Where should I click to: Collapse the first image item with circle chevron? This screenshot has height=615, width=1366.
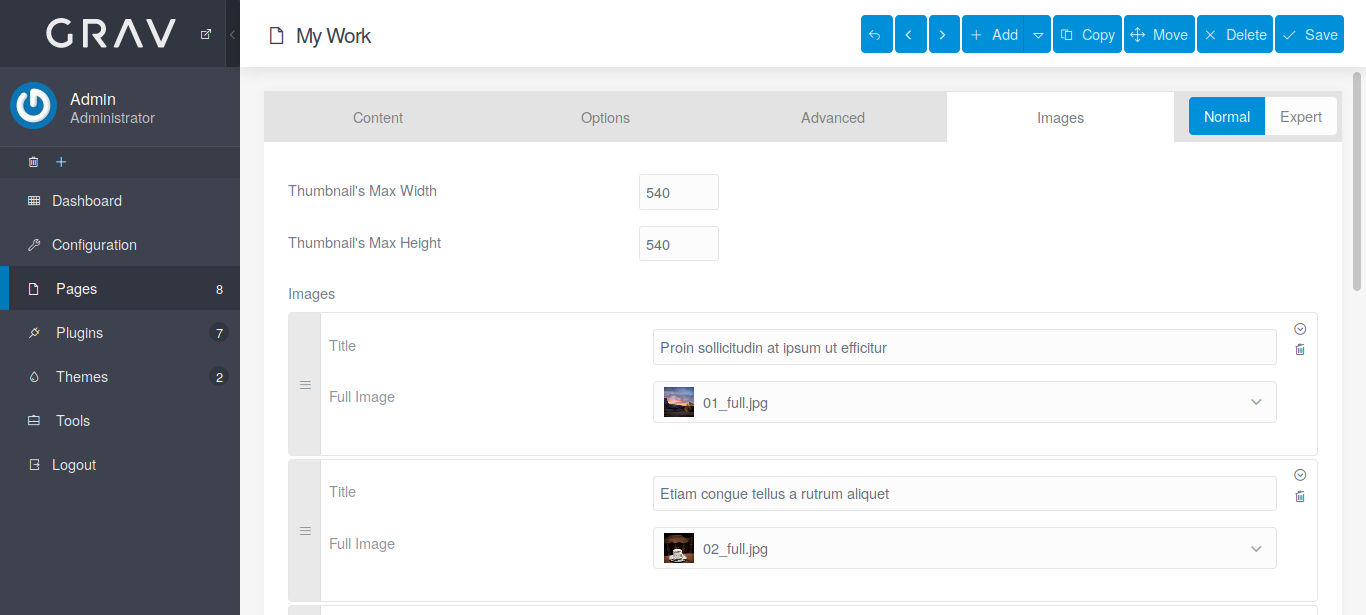click(1300, 328)
